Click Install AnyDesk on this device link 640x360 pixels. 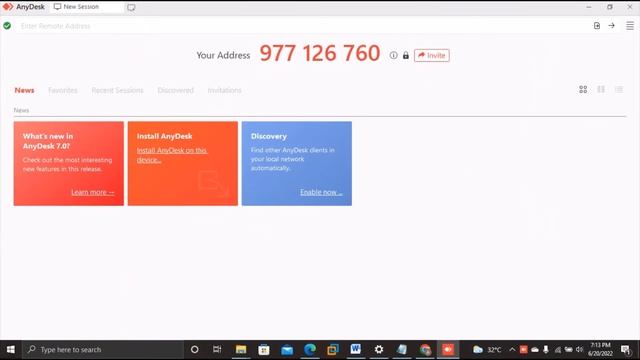tap(171, 155)
